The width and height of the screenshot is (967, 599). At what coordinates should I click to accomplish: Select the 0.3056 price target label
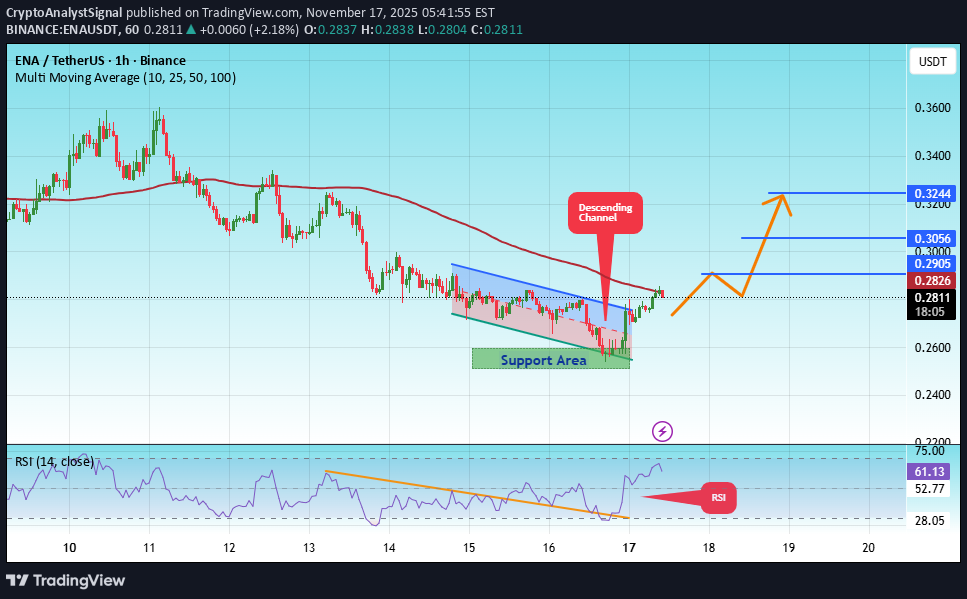[932, 238]
